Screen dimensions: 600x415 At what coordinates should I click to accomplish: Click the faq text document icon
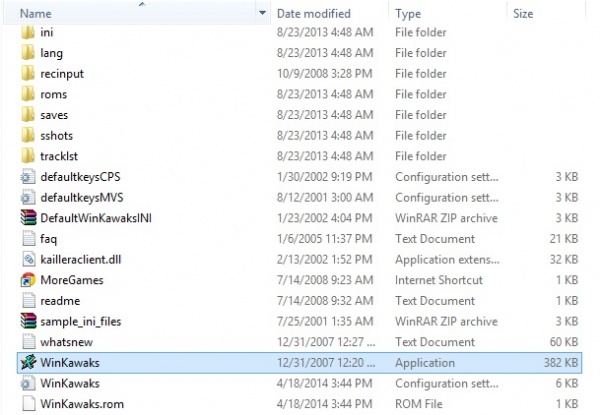[28, 239]
